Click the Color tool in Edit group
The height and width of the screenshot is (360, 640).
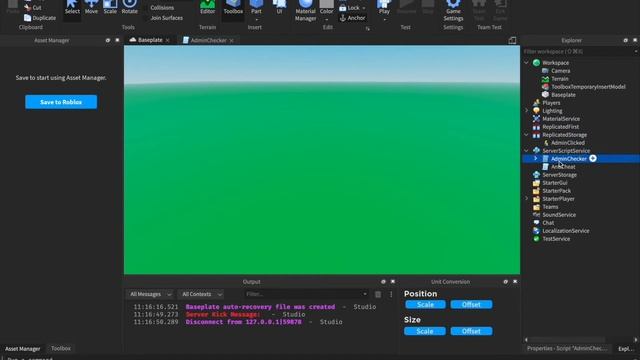click(327, 7)
